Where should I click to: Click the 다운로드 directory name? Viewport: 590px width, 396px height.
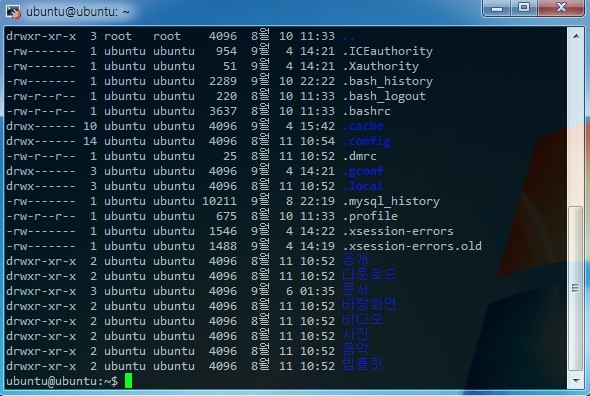pyautogui.click(x=369, y=275)
